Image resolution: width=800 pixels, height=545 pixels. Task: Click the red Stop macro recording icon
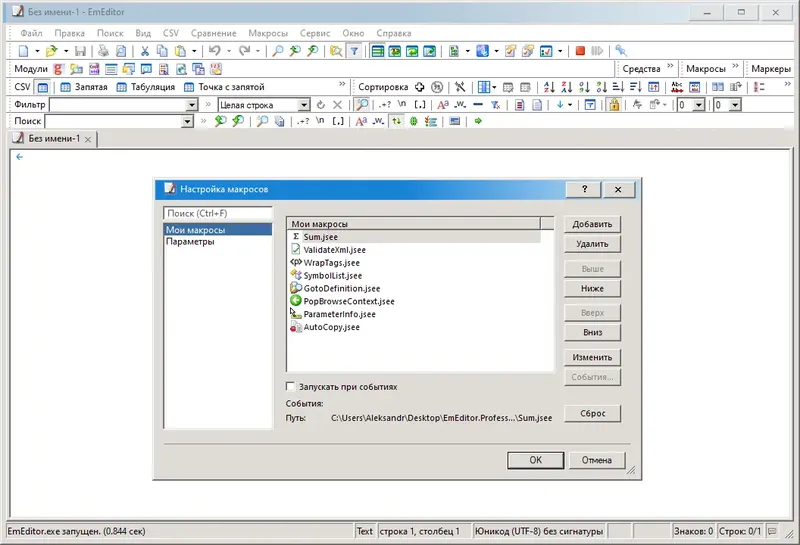pyautogui.click(x=580, y=51)
